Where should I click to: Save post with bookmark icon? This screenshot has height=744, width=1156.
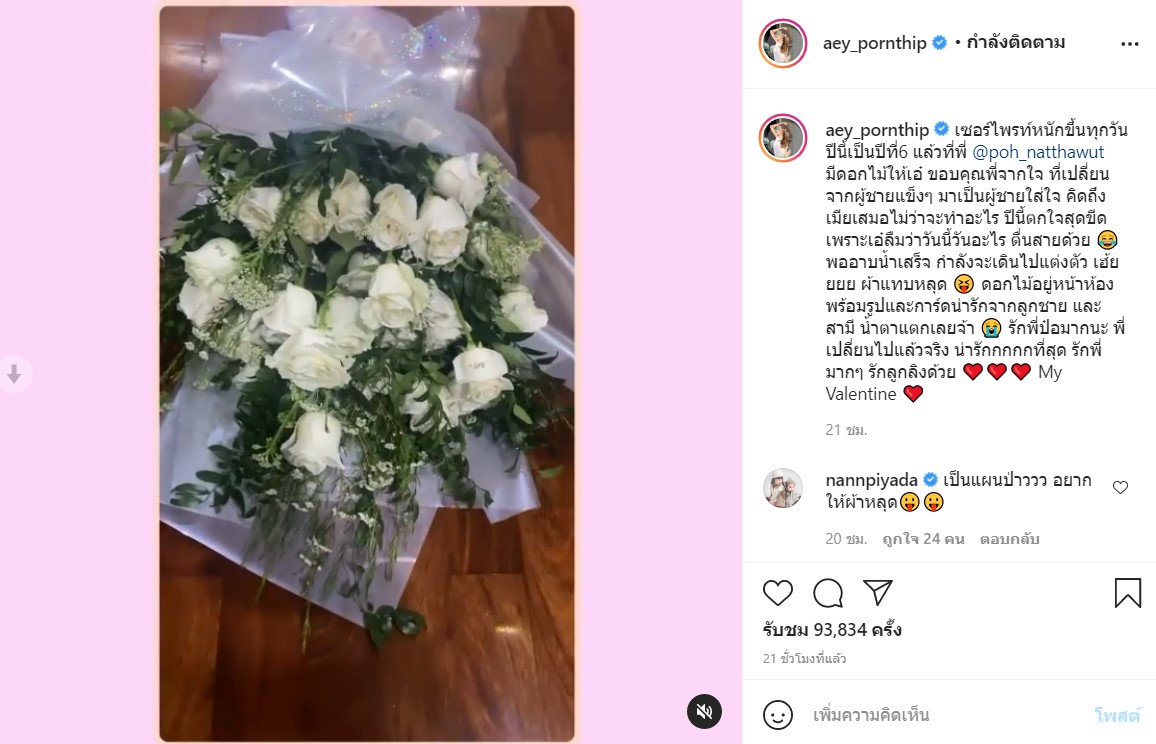[1127, 593]
